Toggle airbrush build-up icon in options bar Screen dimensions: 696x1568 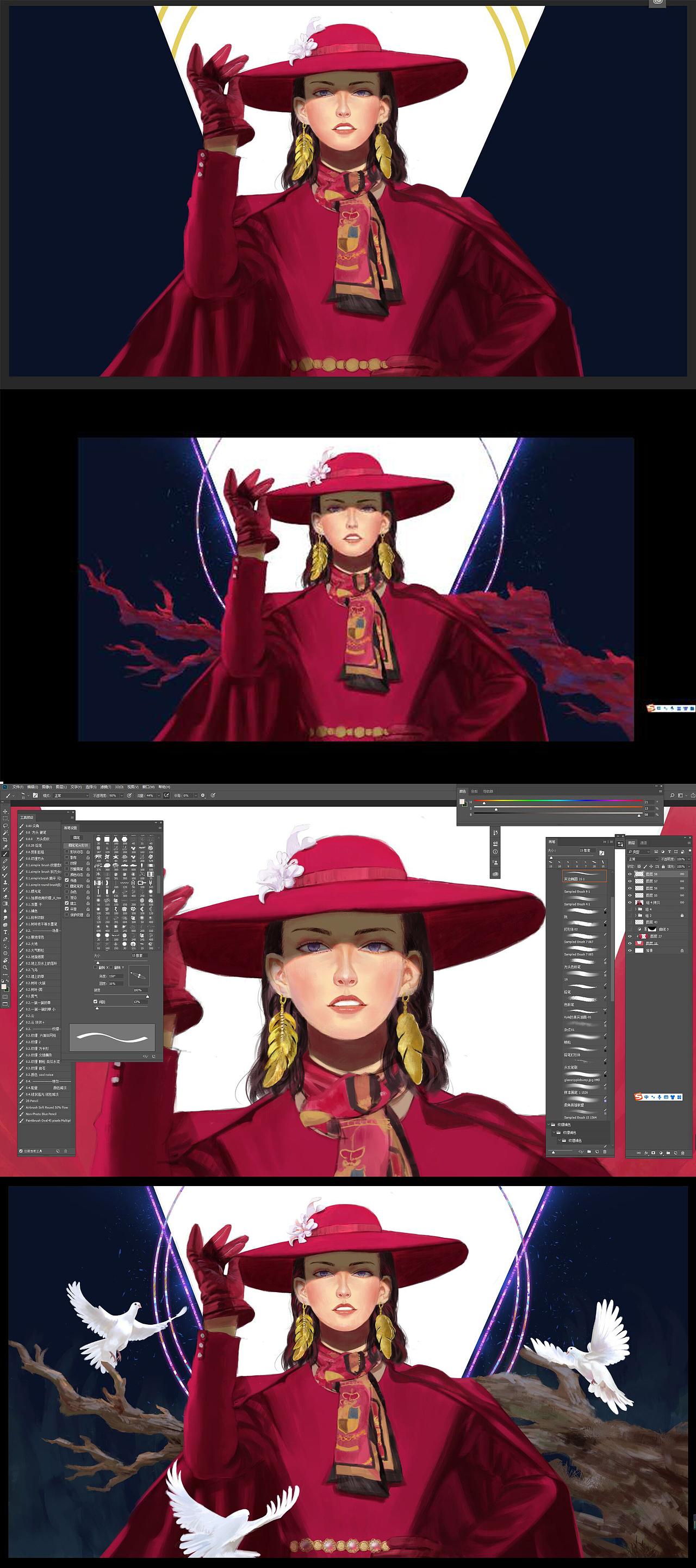tap(166, 795)
